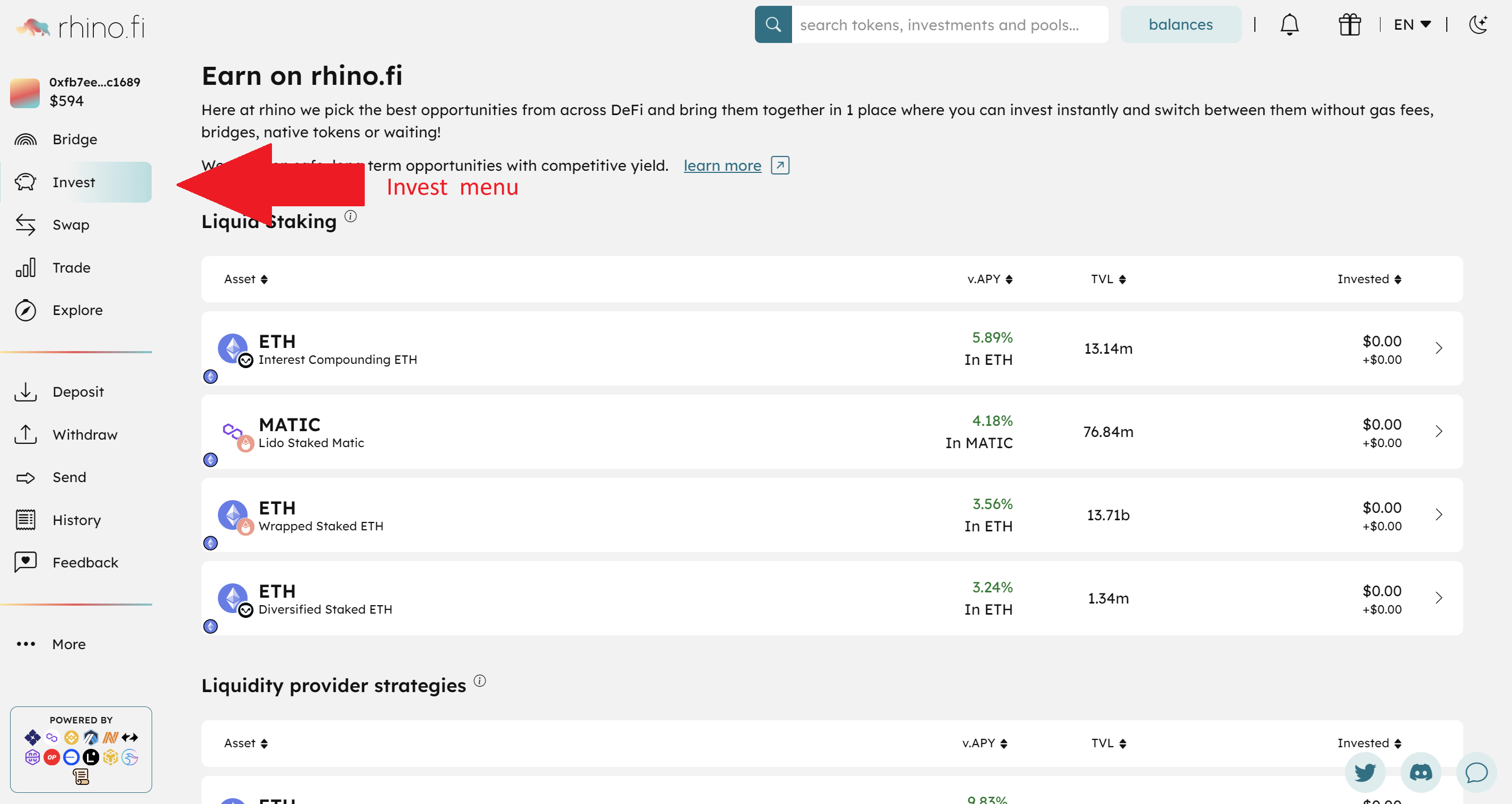Open the Discord link icon
Viewport: 1512px width, 804px height.
pyautogui.click(x=1420, y=772)
